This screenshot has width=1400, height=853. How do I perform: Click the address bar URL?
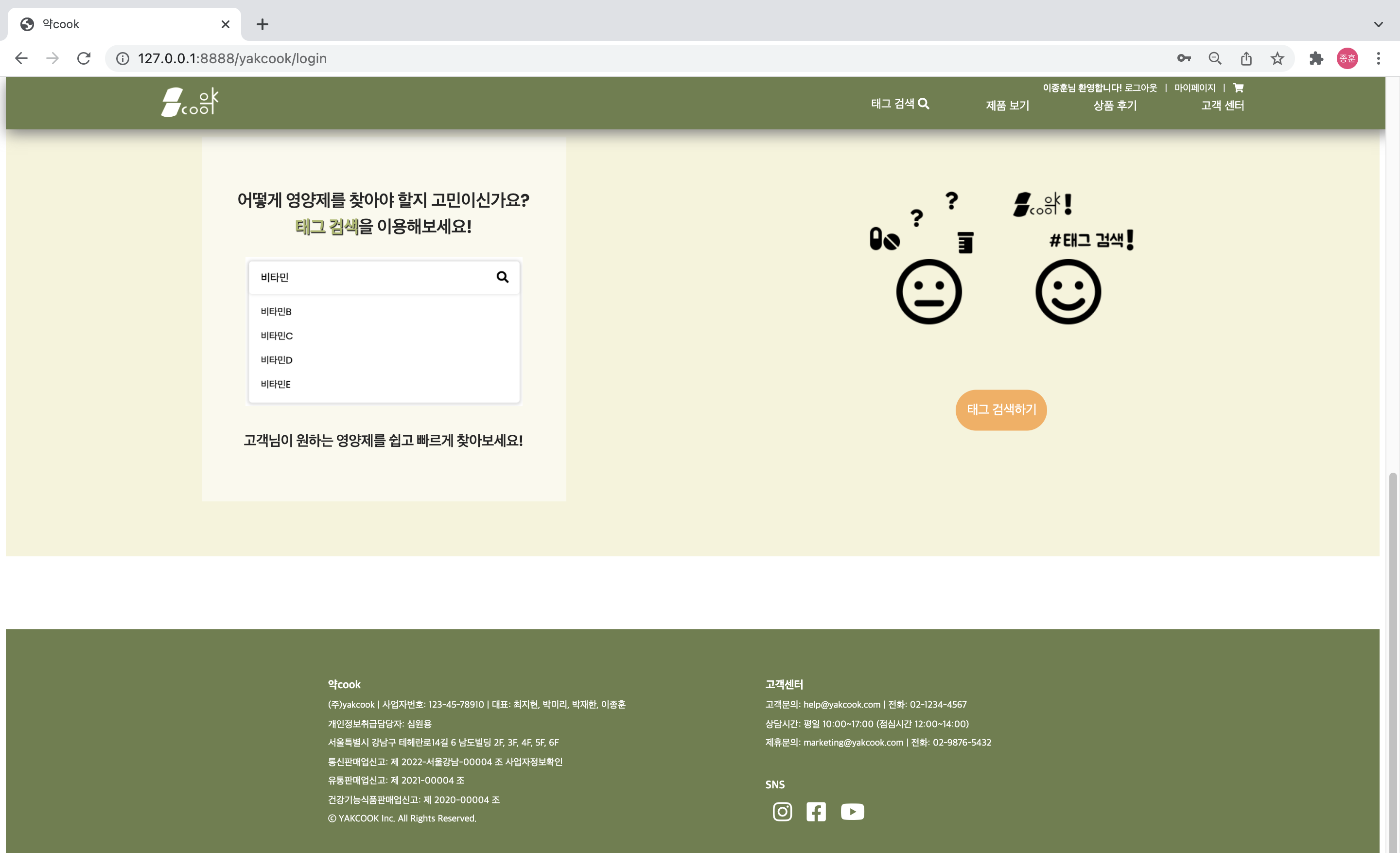[x=232, y=58]
